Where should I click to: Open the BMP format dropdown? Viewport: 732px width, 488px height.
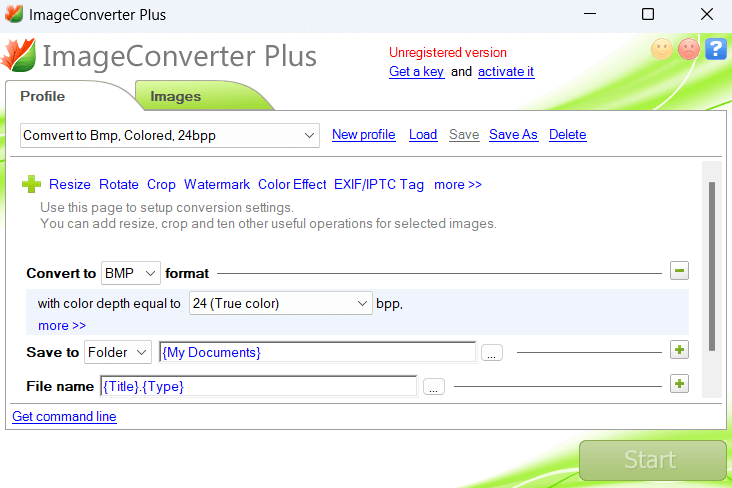(131, 273)
